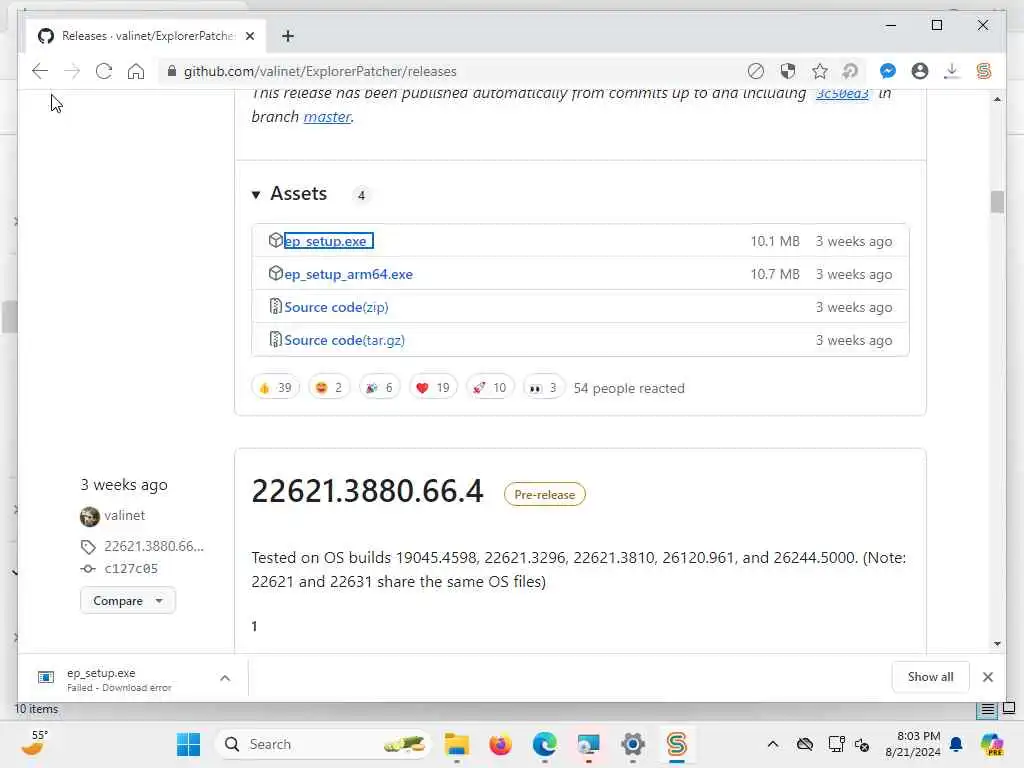Show hidden tray icons chevron

click(x=773, y=744)
